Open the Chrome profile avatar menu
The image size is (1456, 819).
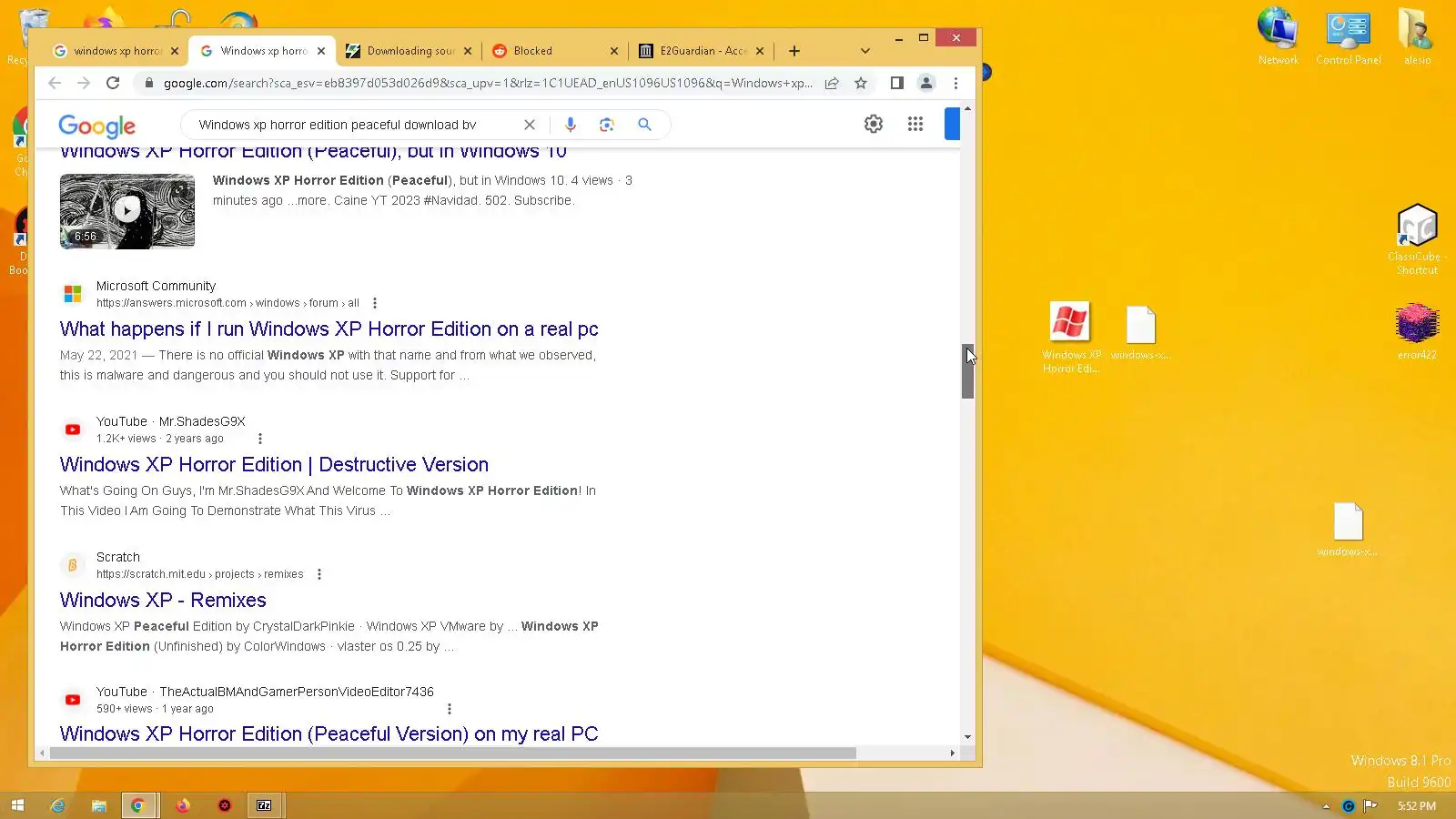tap(926, 83)
